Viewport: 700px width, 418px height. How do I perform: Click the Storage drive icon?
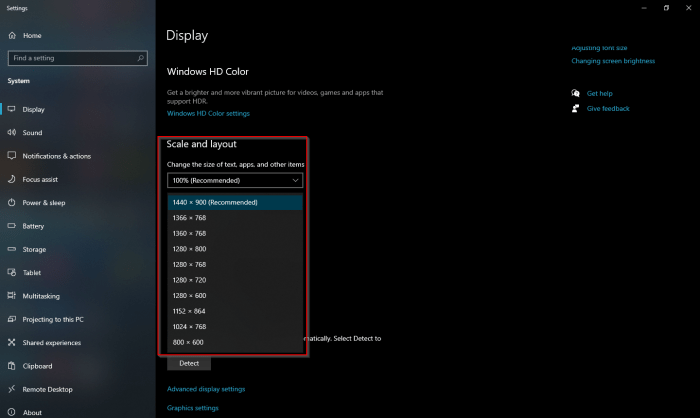tap(12, 249)
